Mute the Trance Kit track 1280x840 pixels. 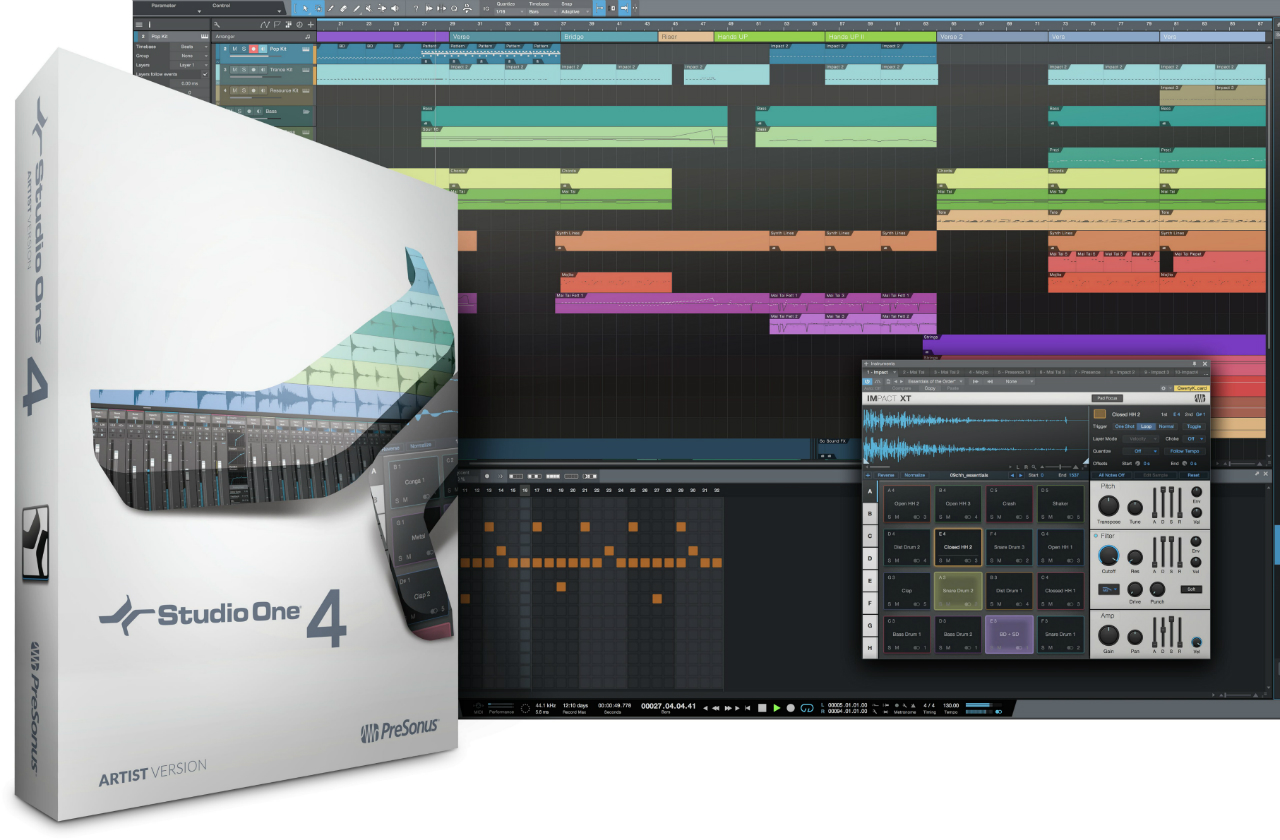click(x=235, y=70)
